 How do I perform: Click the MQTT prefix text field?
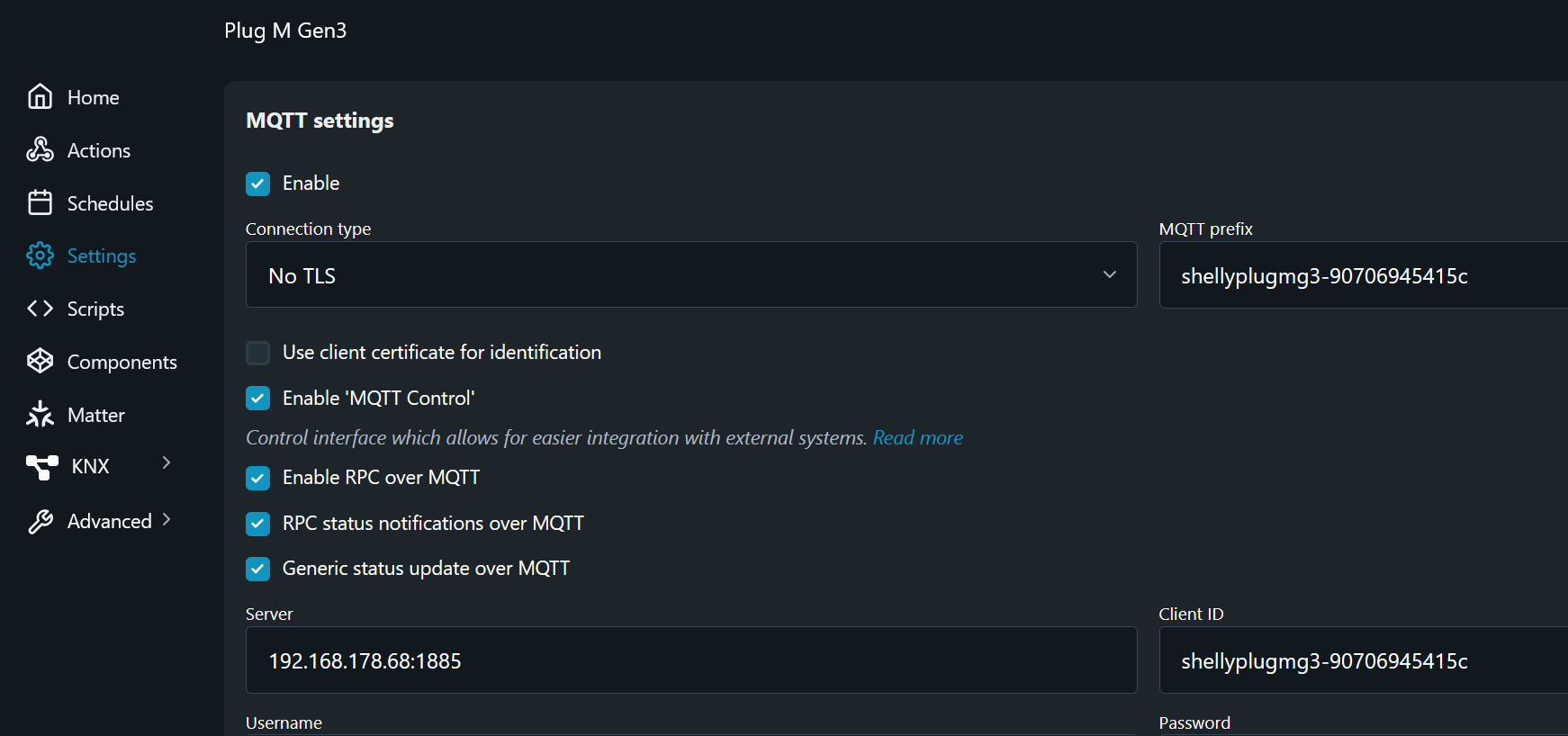[x=1363, y=275]
